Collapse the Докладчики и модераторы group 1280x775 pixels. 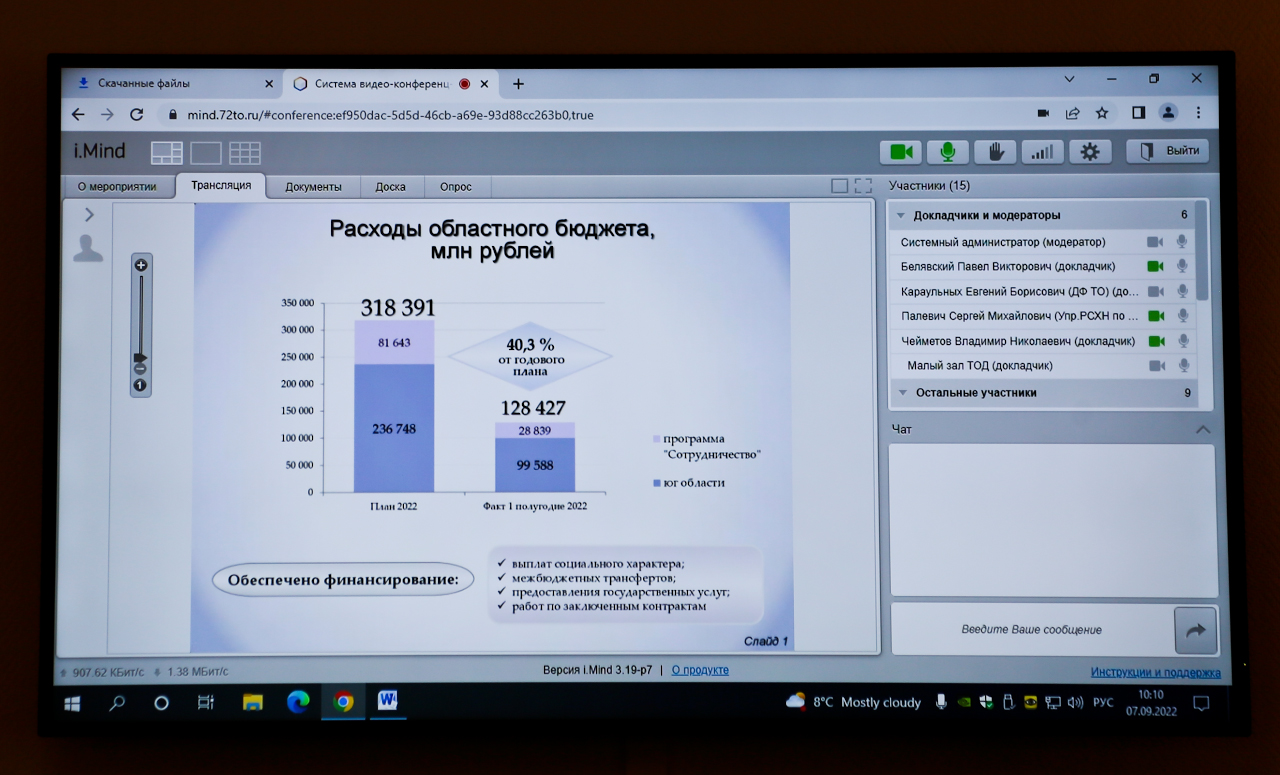[x=901, y=215]
